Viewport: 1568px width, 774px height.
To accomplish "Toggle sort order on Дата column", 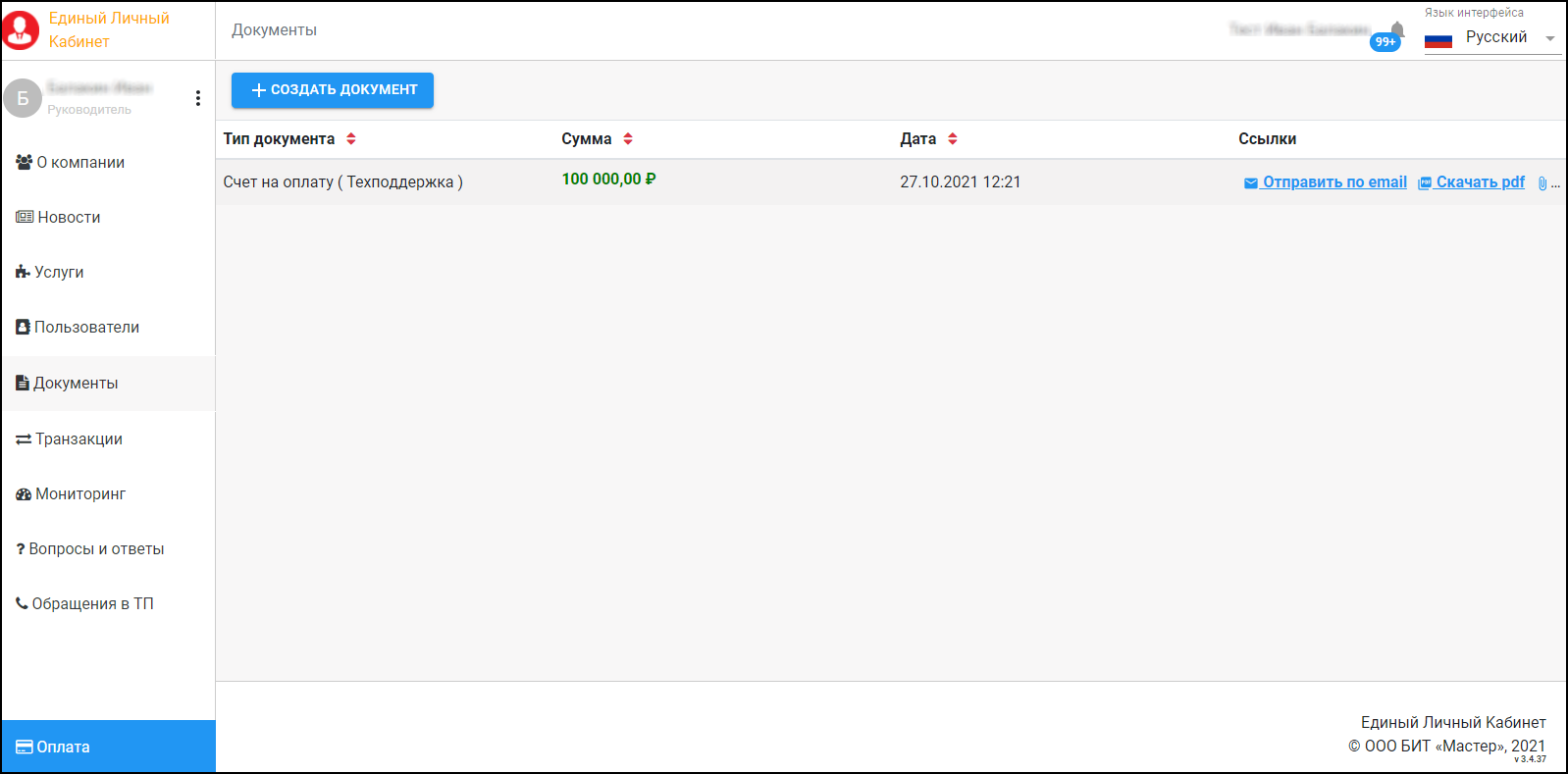I will pyautogui.click(x=952, y=139).
